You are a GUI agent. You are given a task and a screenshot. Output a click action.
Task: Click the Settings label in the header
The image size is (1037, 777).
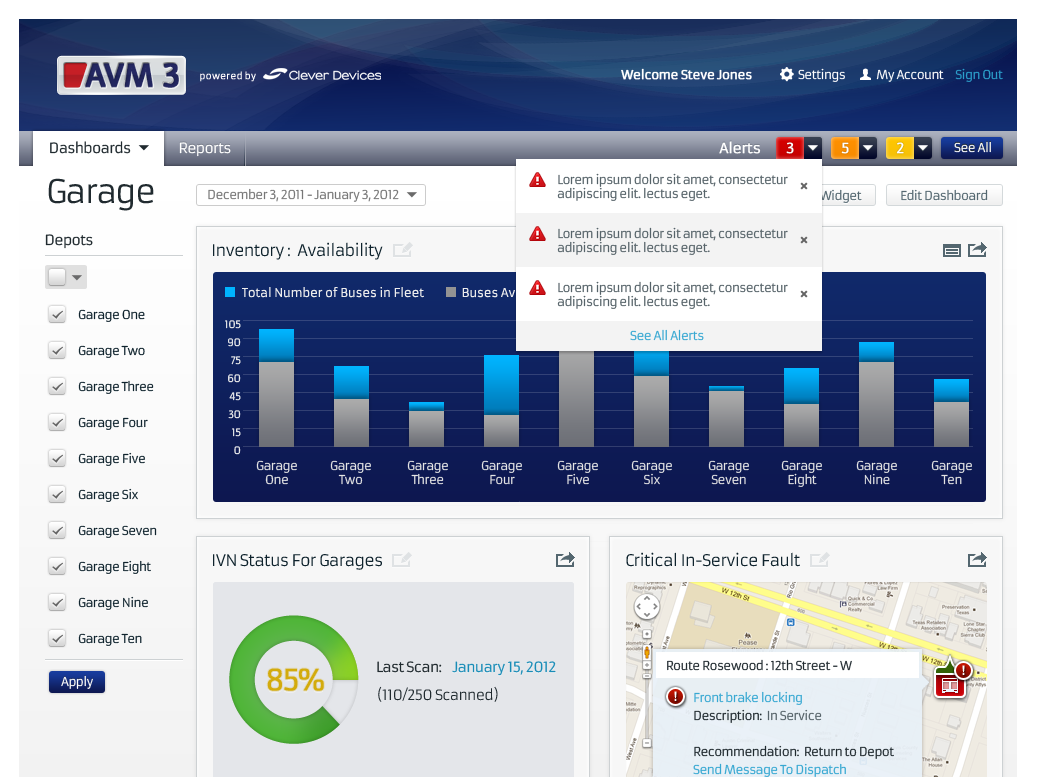(x=821, y=75)
